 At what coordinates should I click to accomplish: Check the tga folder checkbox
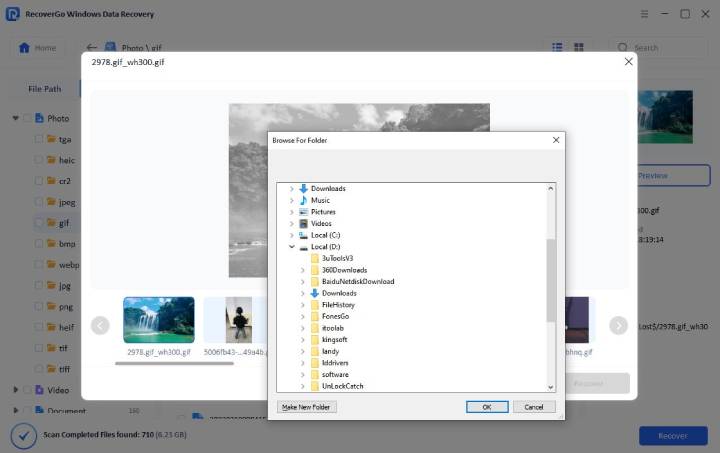(x=39, y=139)
